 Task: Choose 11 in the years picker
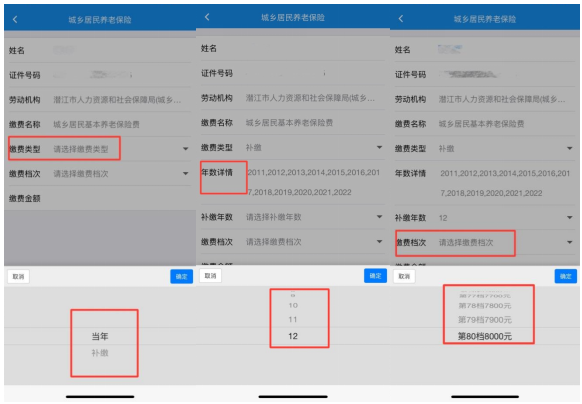pos(293,319)
